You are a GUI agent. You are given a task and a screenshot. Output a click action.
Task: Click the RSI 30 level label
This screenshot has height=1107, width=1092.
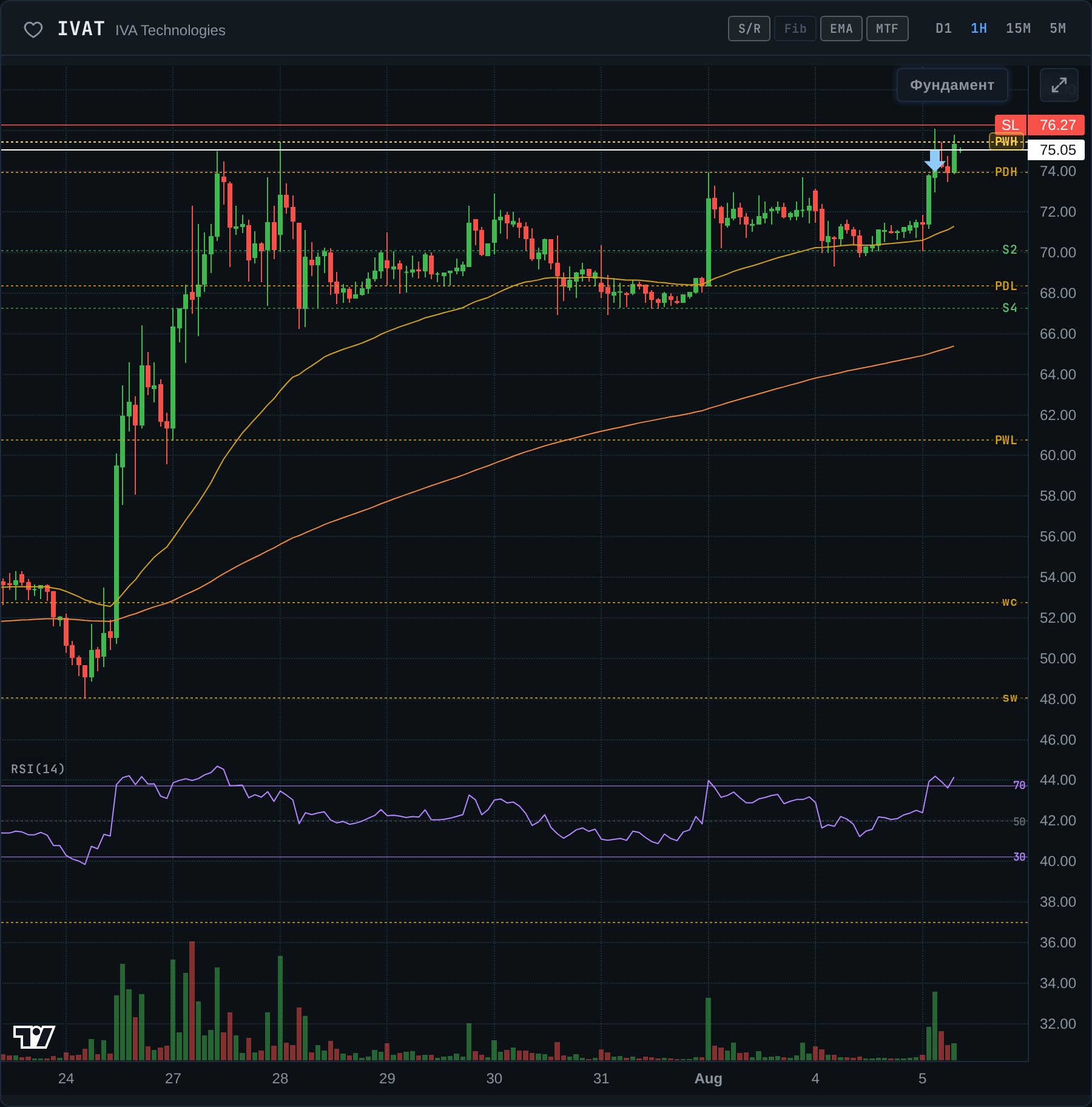coord(1019,857)
